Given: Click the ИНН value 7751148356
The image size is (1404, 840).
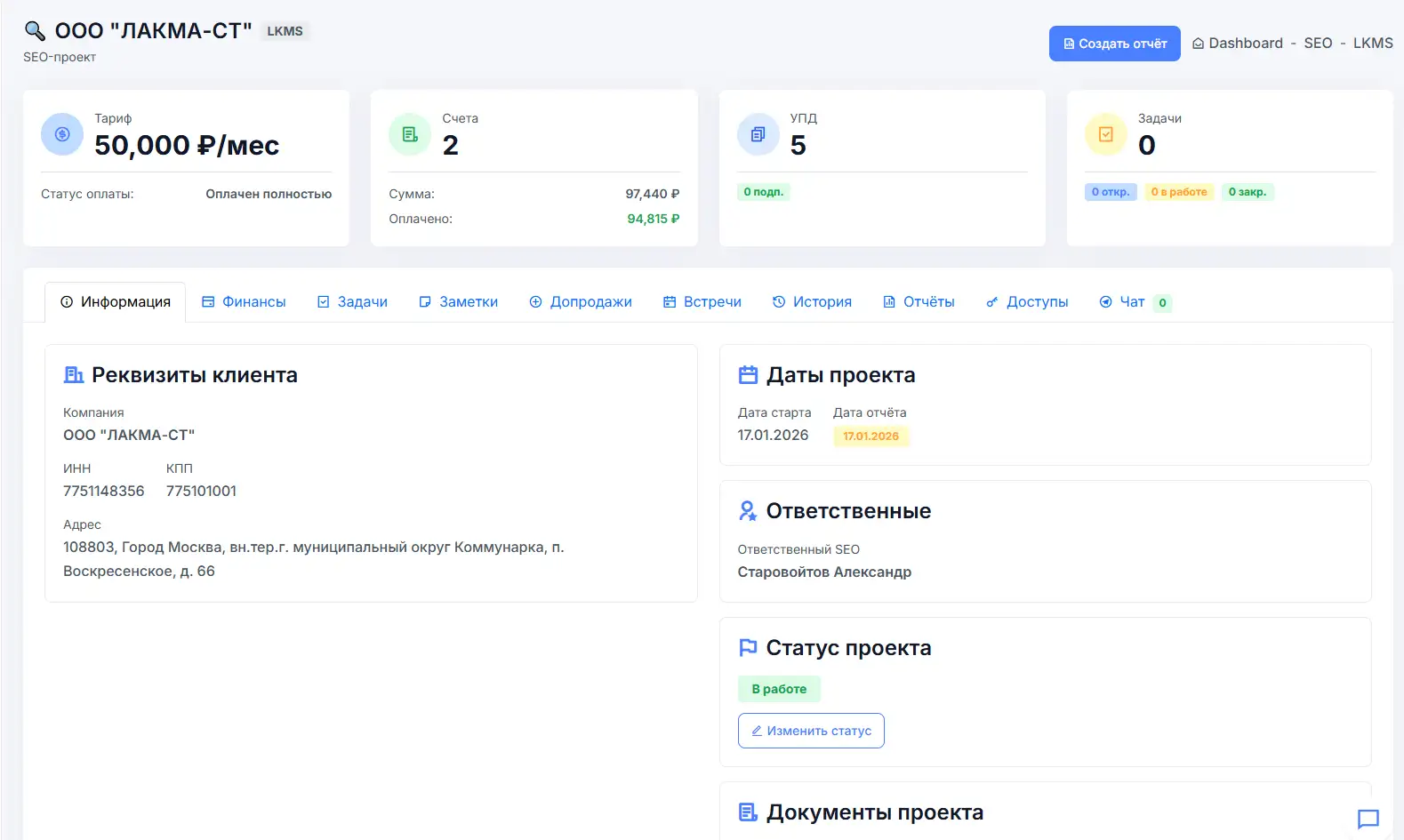Looking at the screenshot, I should pyautogui.click(x=104, y=491).
